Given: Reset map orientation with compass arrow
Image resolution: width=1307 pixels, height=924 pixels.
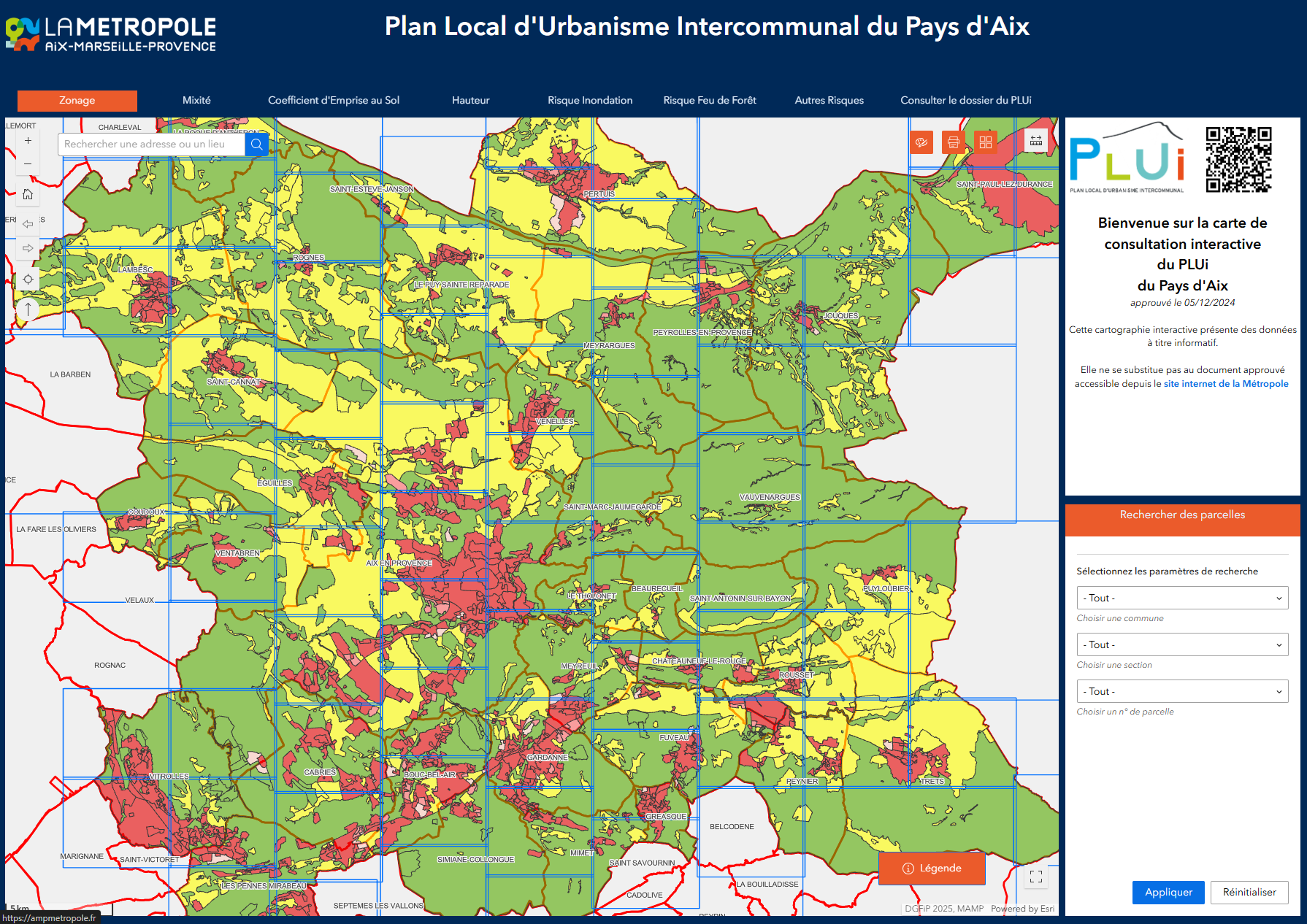Looking at the screenshot, I should [28, 309].
